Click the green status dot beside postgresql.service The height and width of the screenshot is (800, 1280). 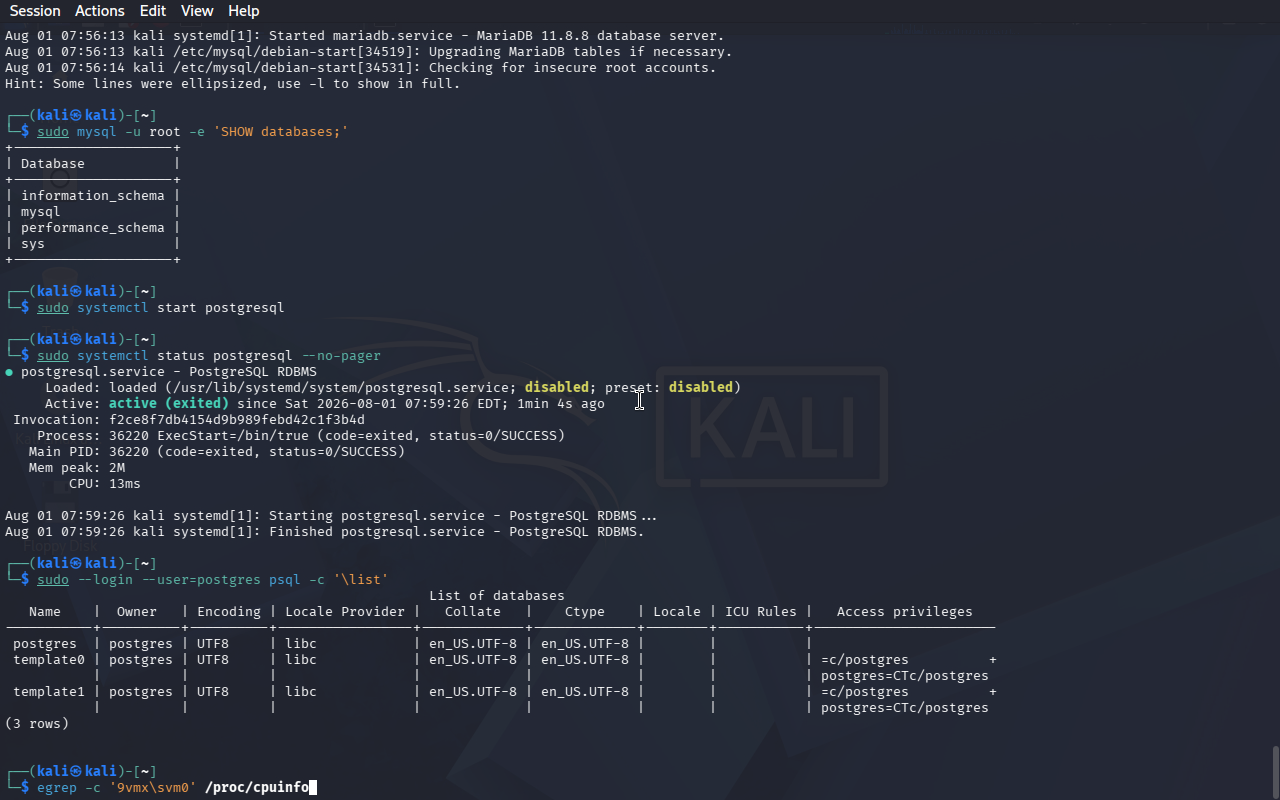[x=9, y=372]
